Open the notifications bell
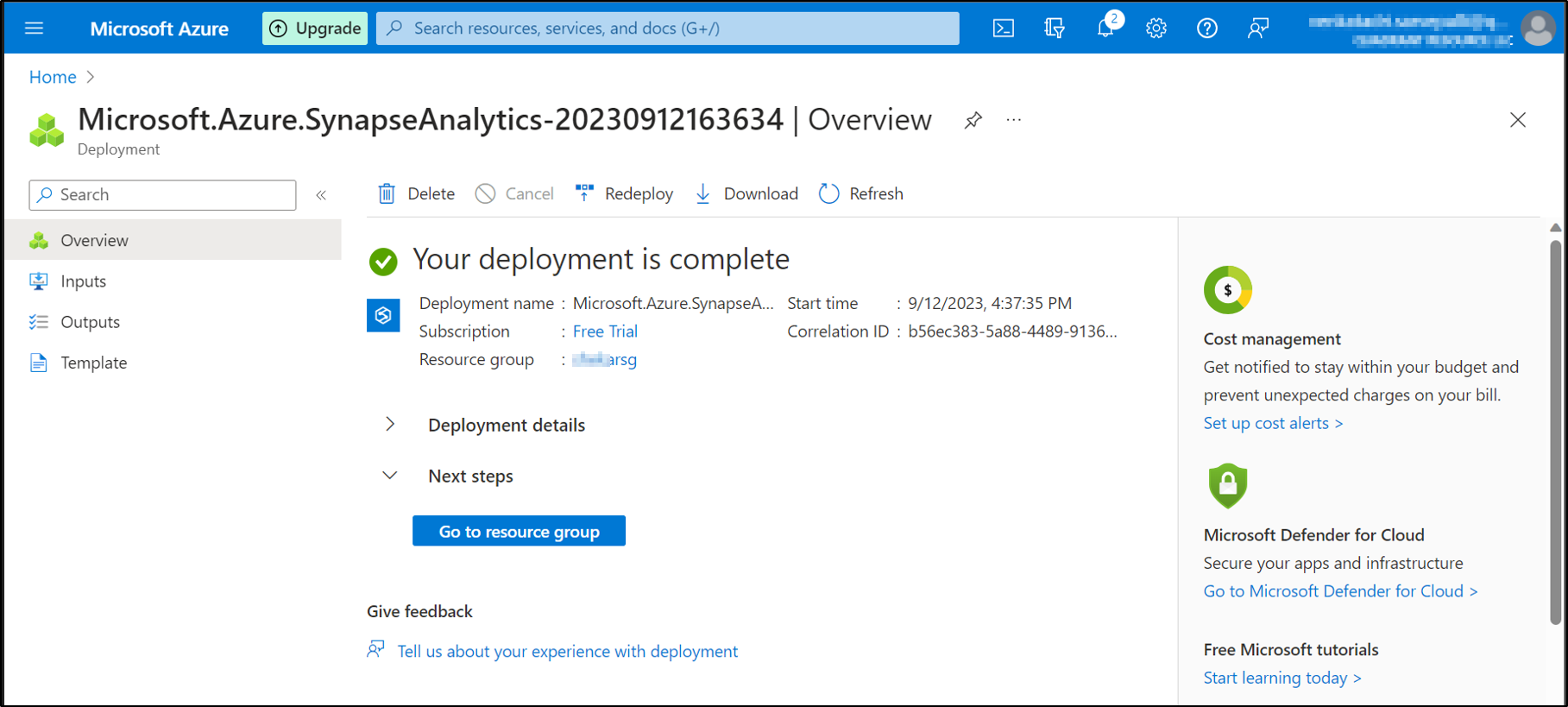 1106,28
